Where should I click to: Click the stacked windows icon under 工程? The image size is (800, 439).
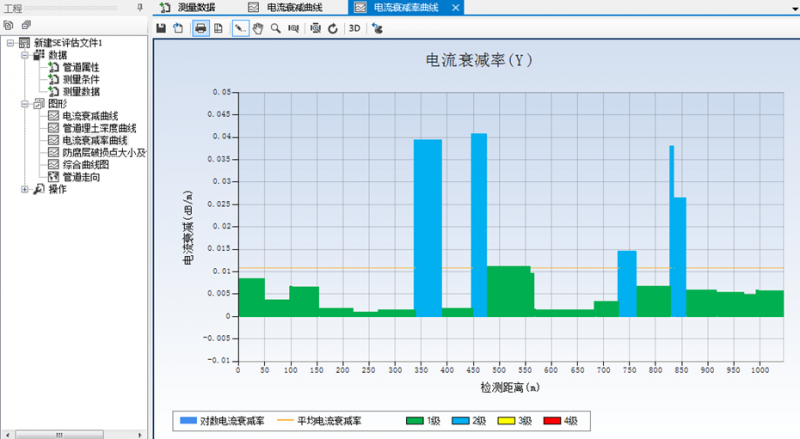point(26,25)
